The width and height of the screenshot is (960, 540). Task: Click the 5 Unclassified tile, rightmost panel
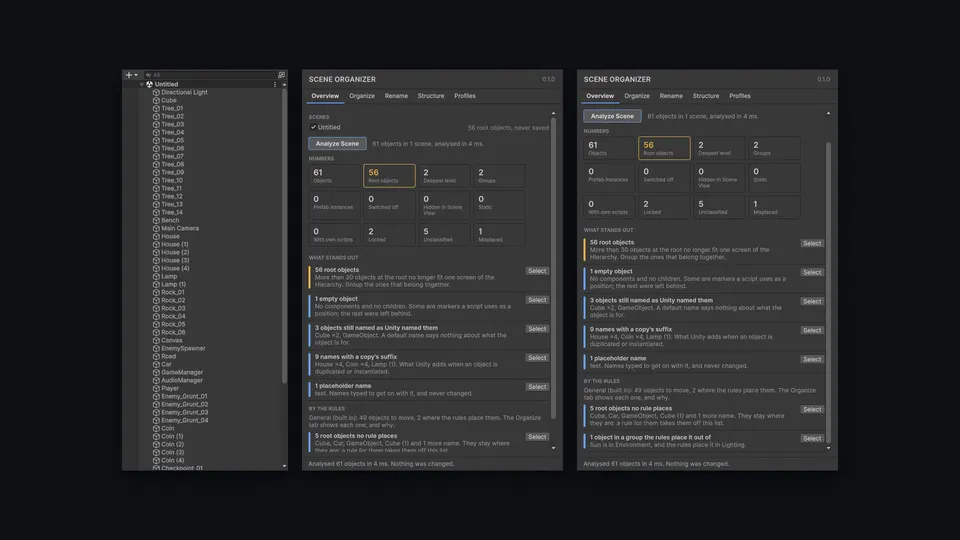(719, 208)
